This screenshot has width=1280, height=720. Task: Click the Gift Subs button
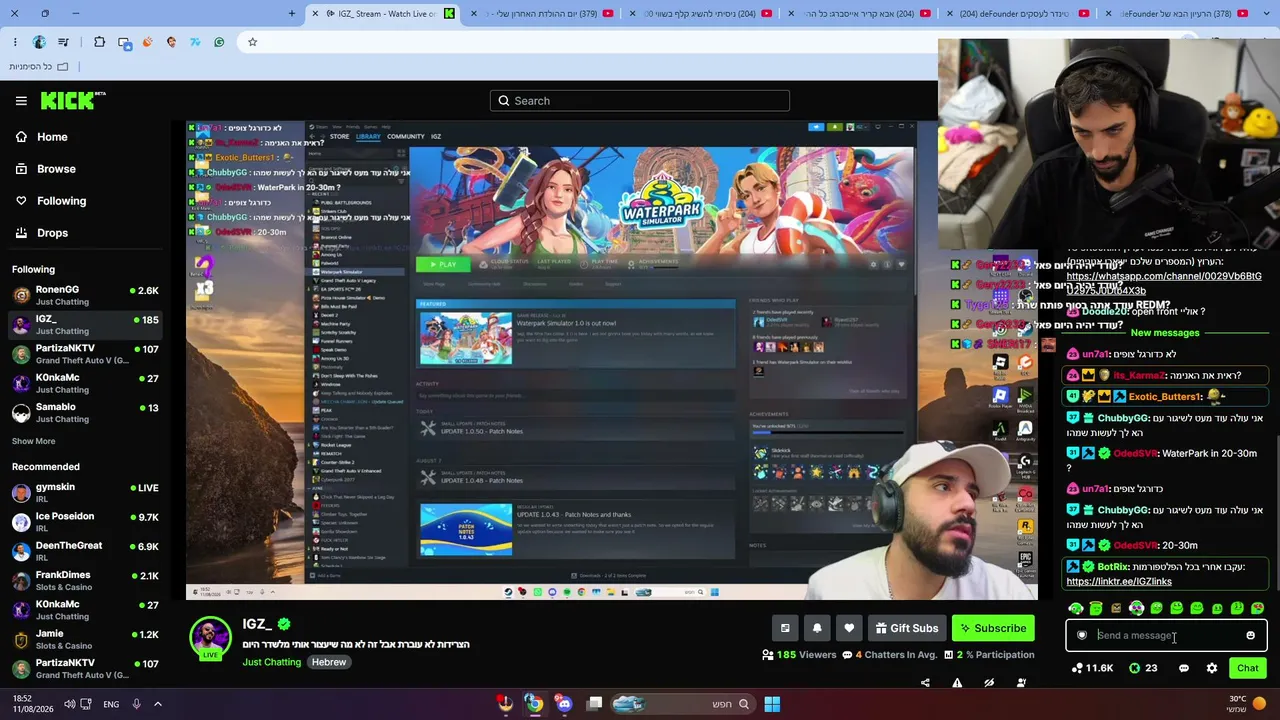[907, 628]
